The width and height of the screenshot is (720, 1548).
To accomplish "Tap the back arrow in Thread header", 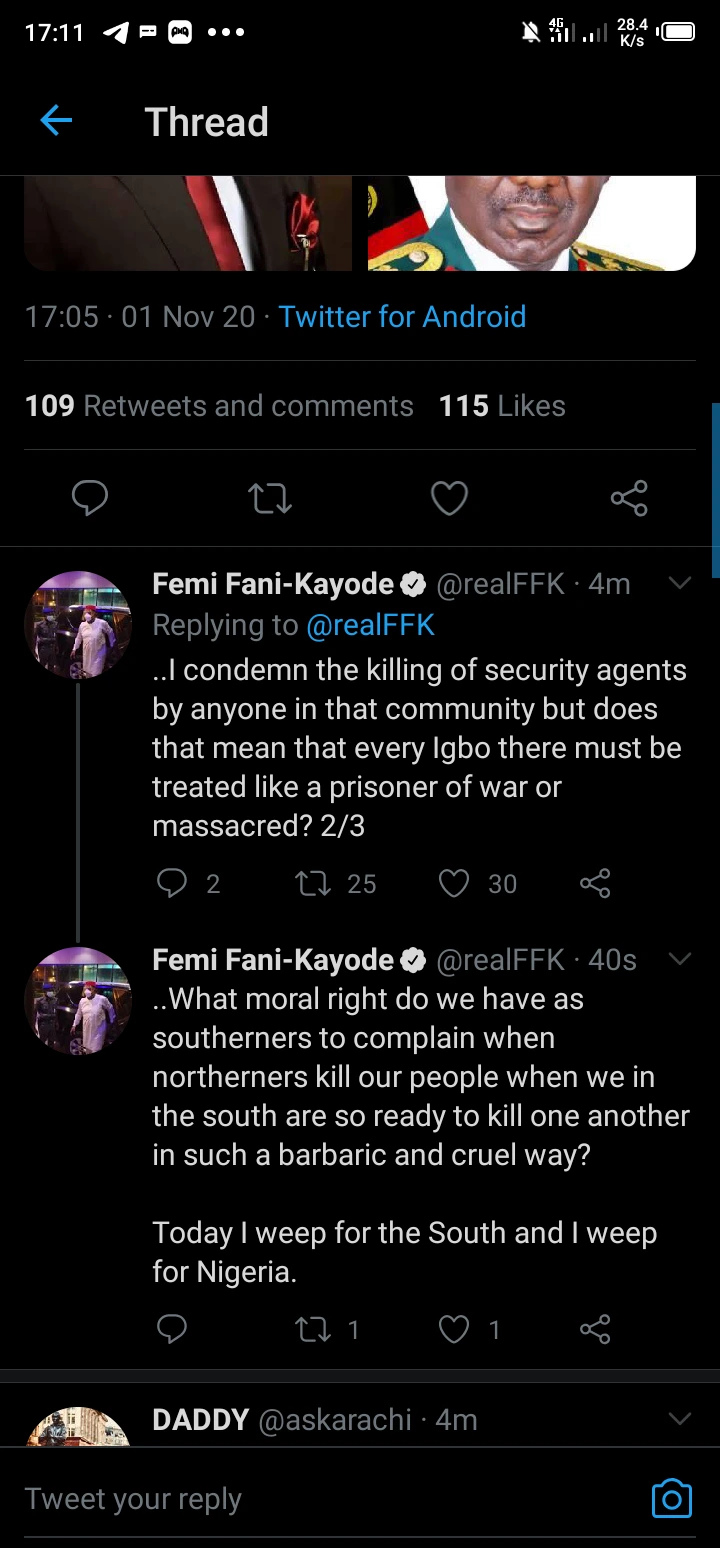I will pyautogui.click(x=56, y=122).
